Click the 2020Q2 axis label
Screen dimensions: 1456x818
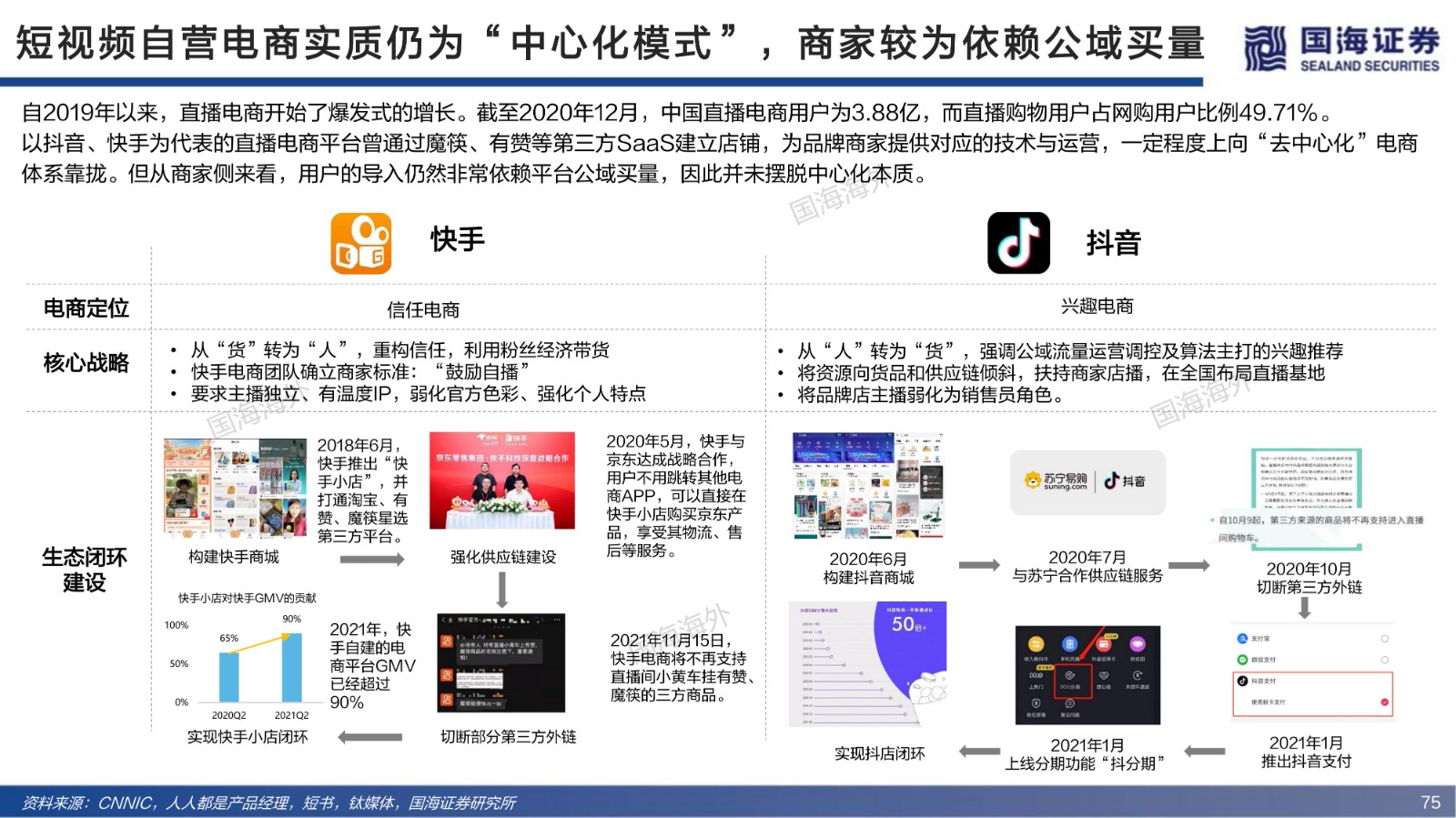point(228,715)
